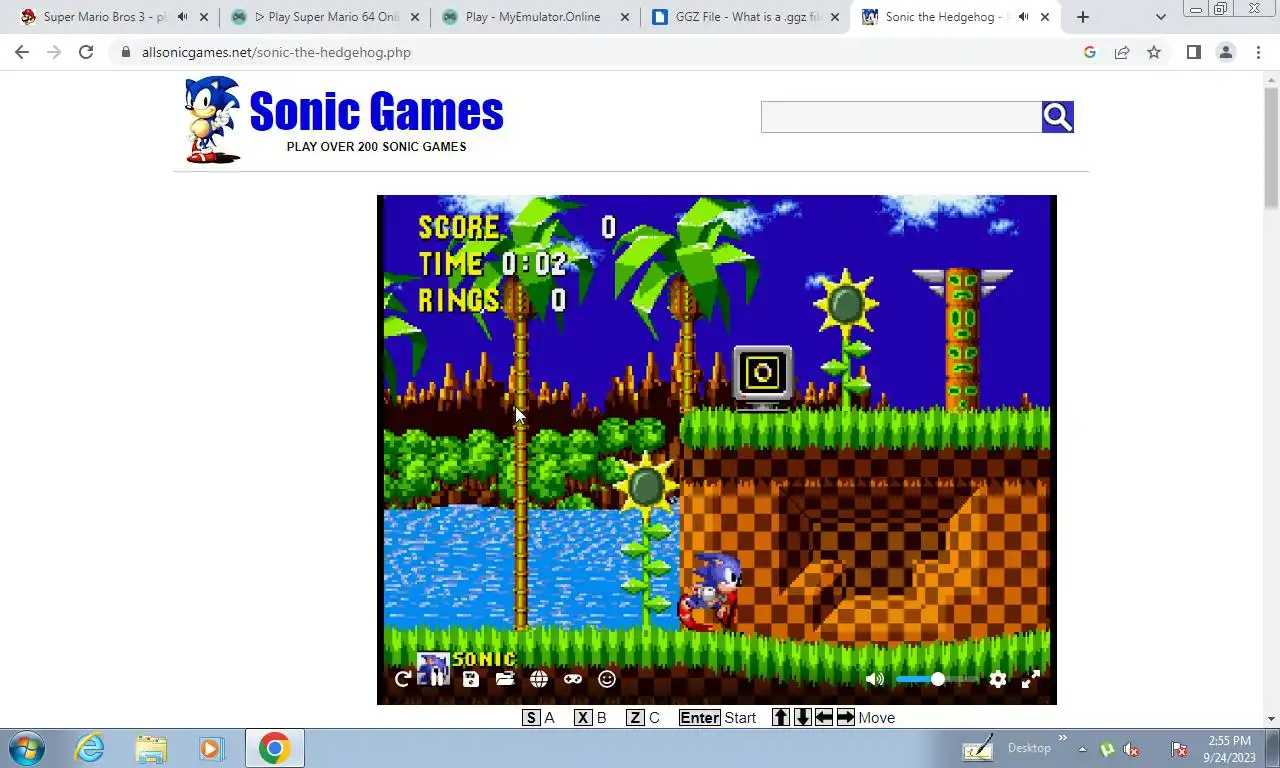Click the X key B button hint
Screen dimensions: 1280x768
590,718
